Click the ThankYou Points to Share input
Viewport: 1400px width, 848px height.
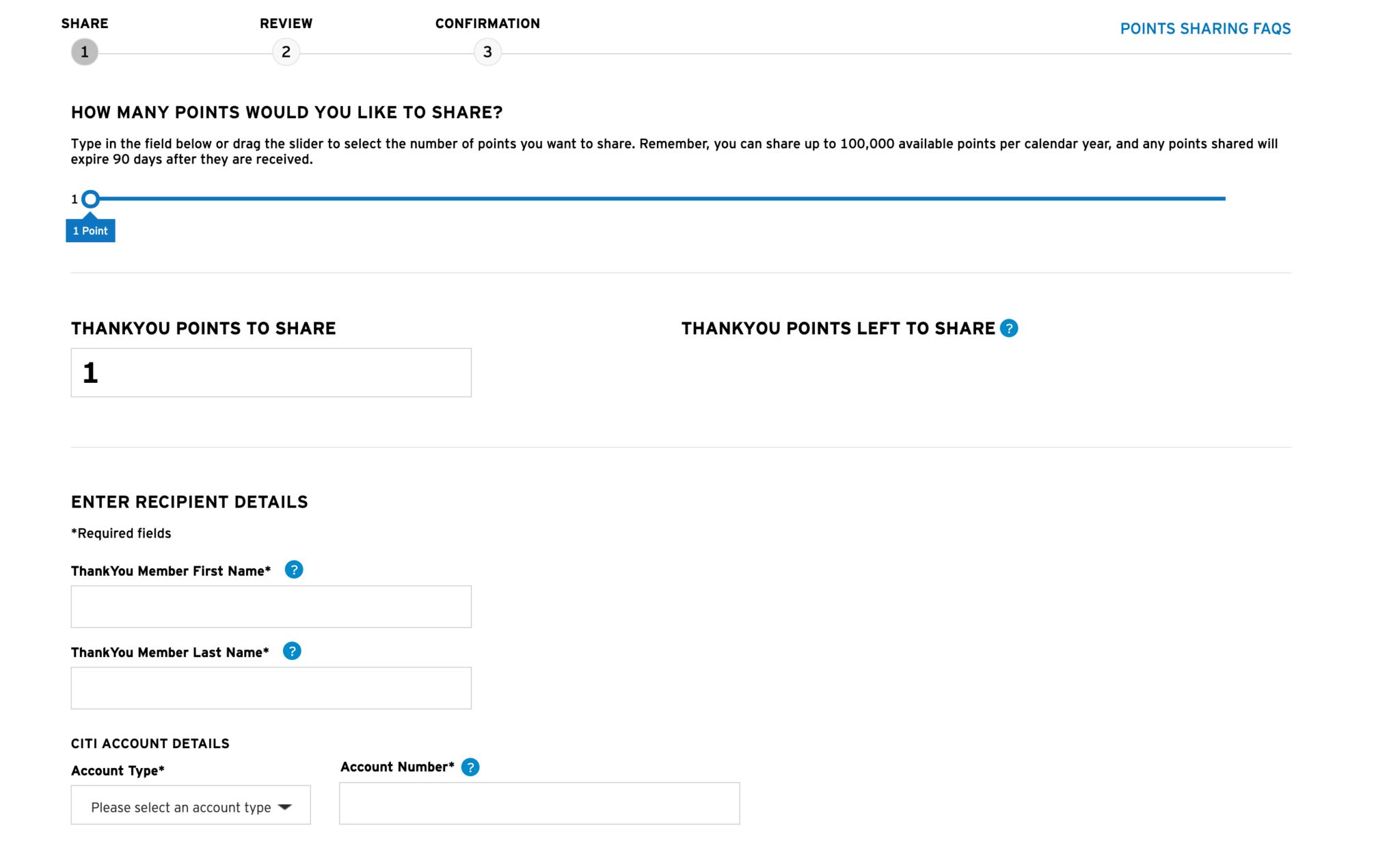click(x=271, y=372)
